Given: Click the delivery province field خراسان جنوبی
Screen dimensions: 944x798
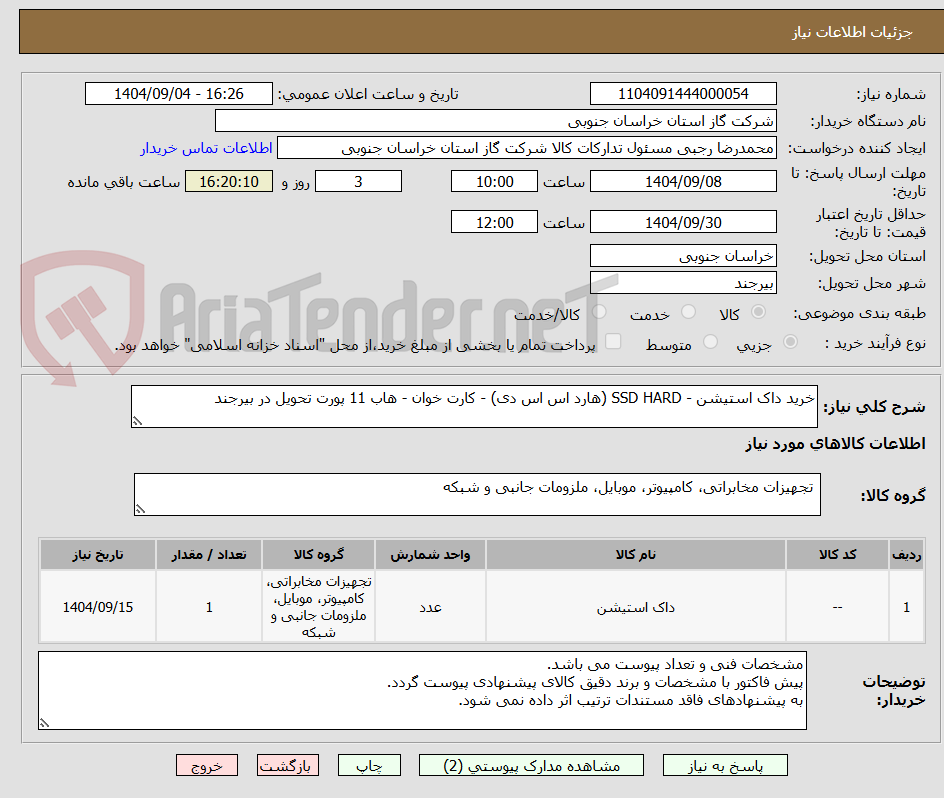Looking at the screenshot, I should (683, 256).
